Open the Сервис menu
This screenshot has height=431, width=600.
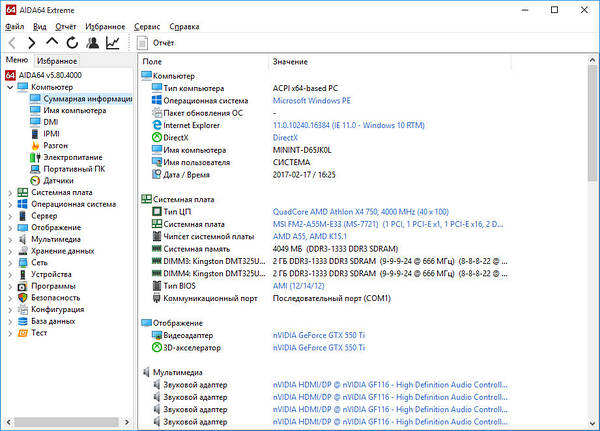coord(147,26)
